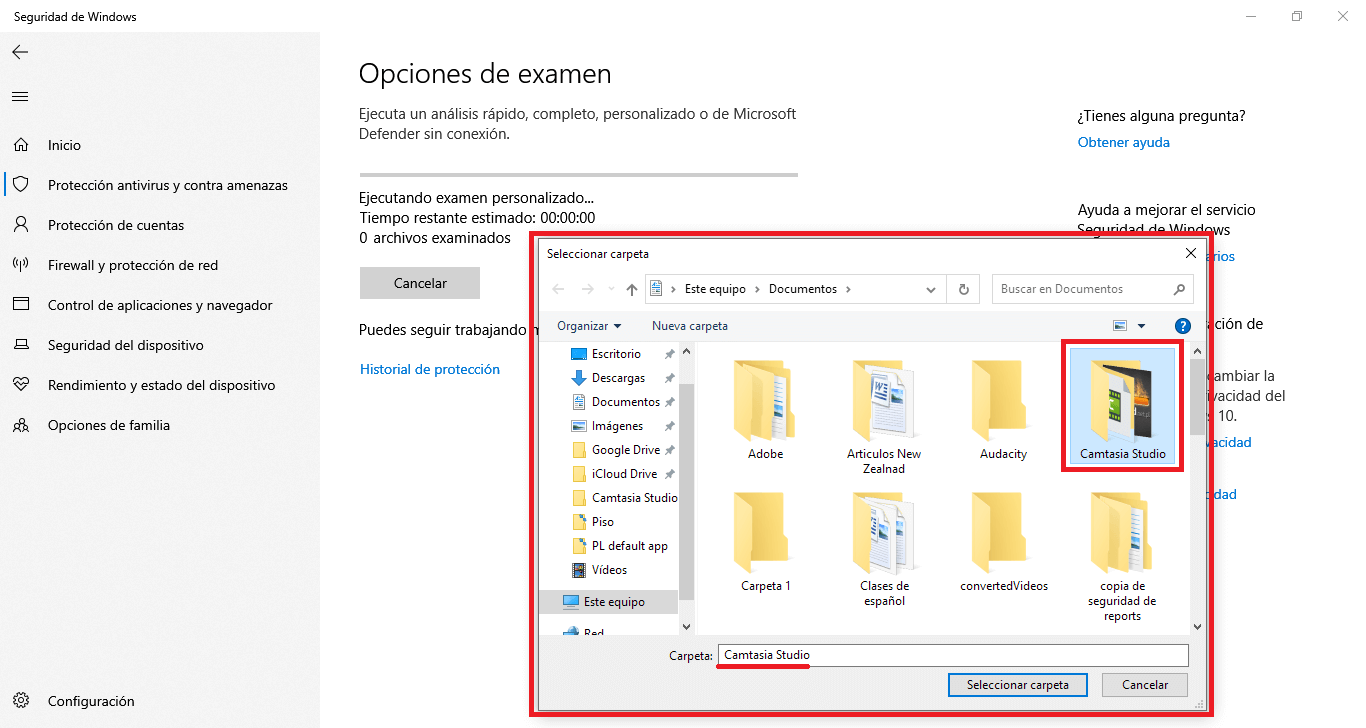Select Imágenes in the navigation pane
Screen dimensions: 1366x728
[617, 426]
